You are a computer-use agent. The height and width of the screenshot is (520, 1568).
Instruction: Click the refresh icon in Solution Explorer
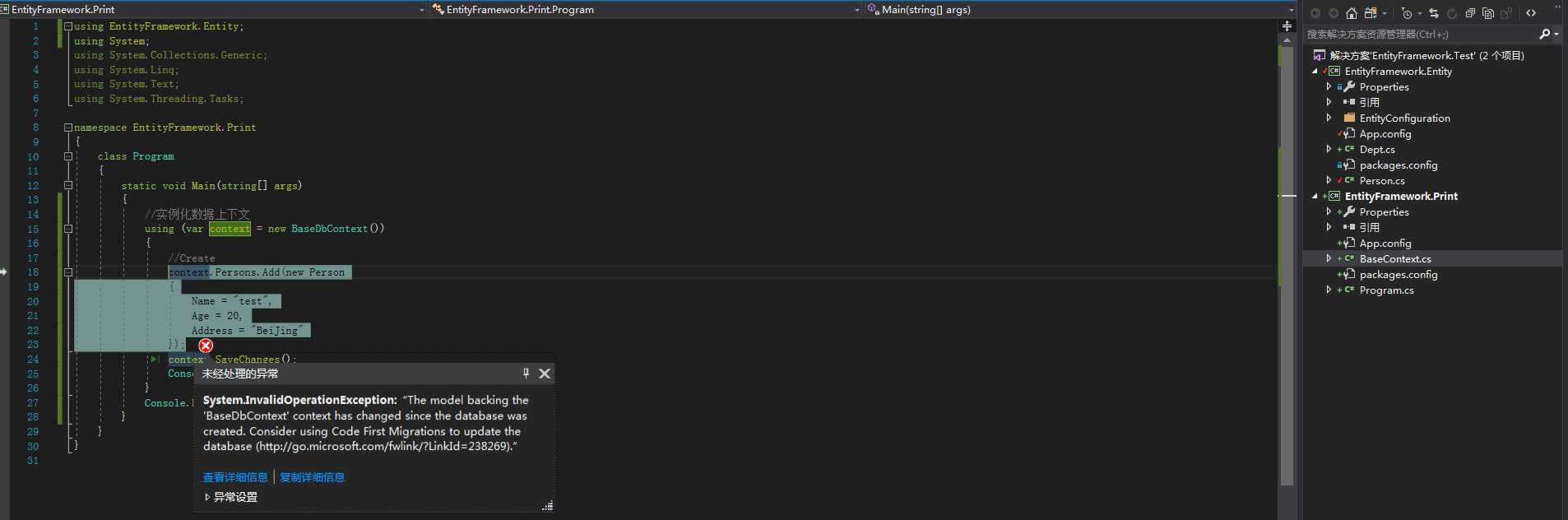(x=1452, y=13)
